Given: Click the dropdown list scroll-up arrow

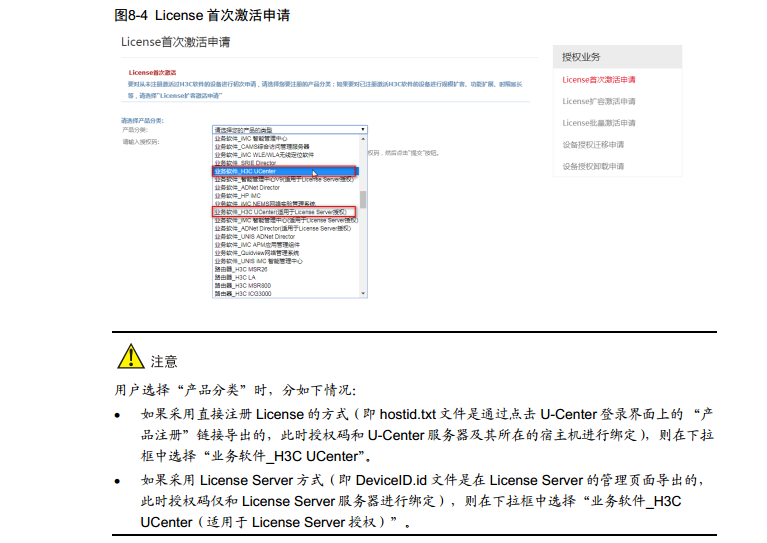Looking at the screenshot, I should pos(363,139).
